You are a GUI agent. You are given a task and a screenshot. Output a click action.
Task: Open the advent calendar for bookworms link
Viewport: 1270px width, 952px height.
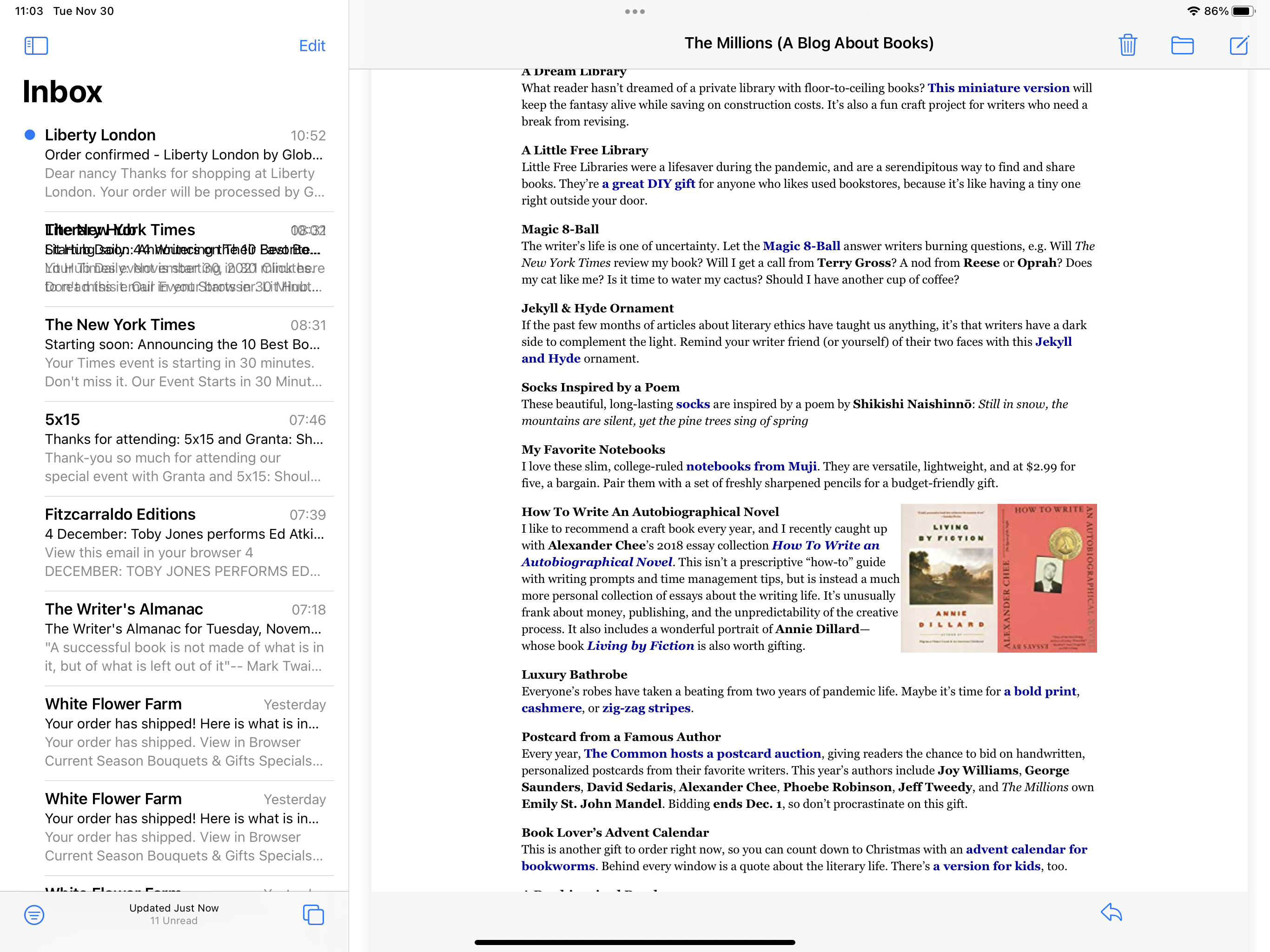[x=1025, y=850]
